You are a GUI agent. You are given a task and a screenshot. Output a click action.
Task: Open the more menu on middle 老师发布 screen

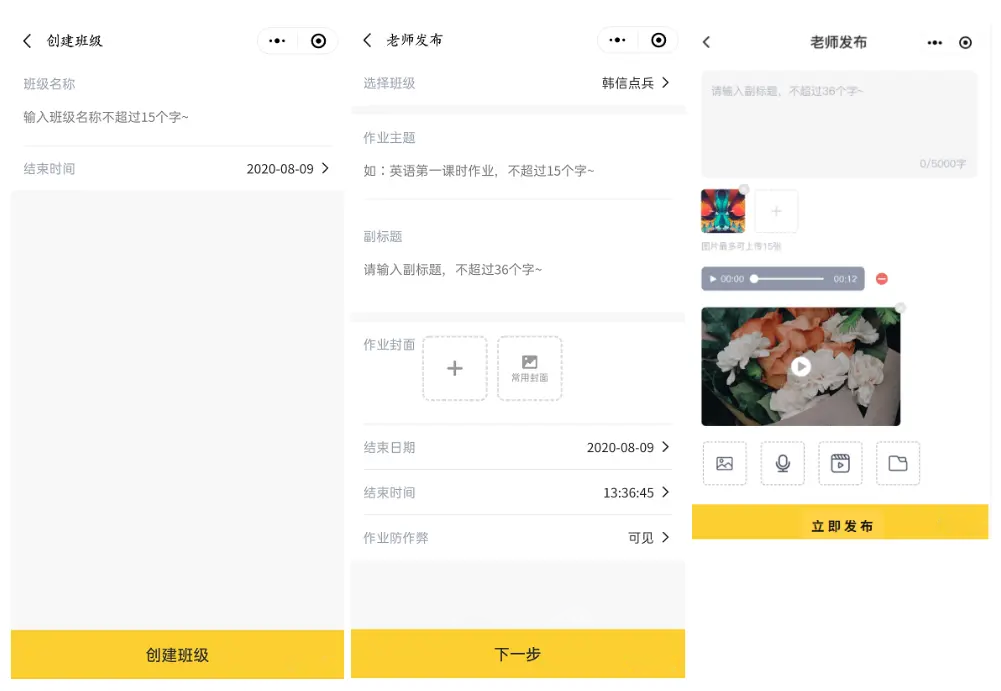pyautogui.click(x=617, y=40)
